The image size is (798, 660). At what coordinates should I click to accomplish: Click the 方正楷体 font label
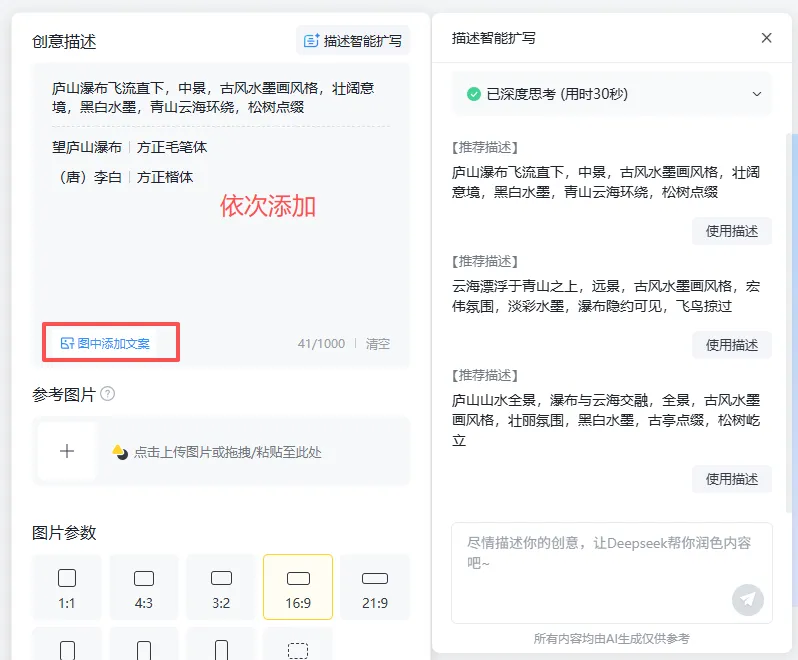[165, 177]
